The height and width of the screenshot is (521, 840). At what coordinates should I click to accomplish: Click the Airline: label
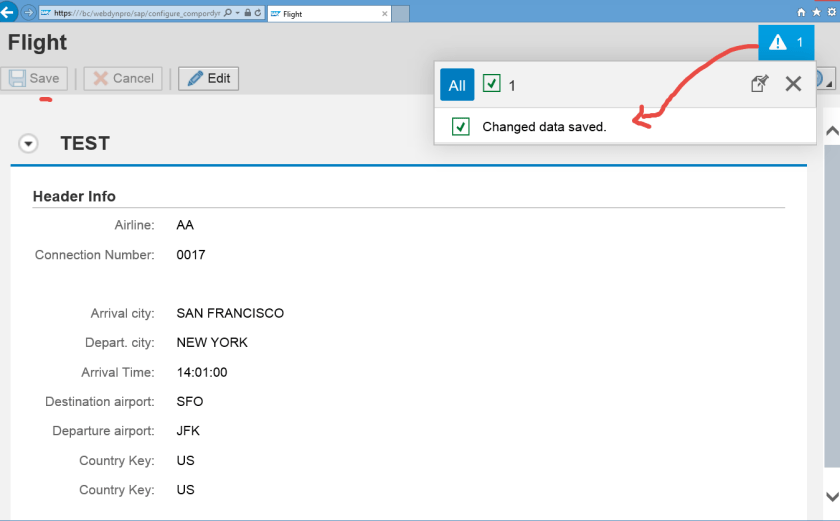pyautogui.click(x=134, y=225)
